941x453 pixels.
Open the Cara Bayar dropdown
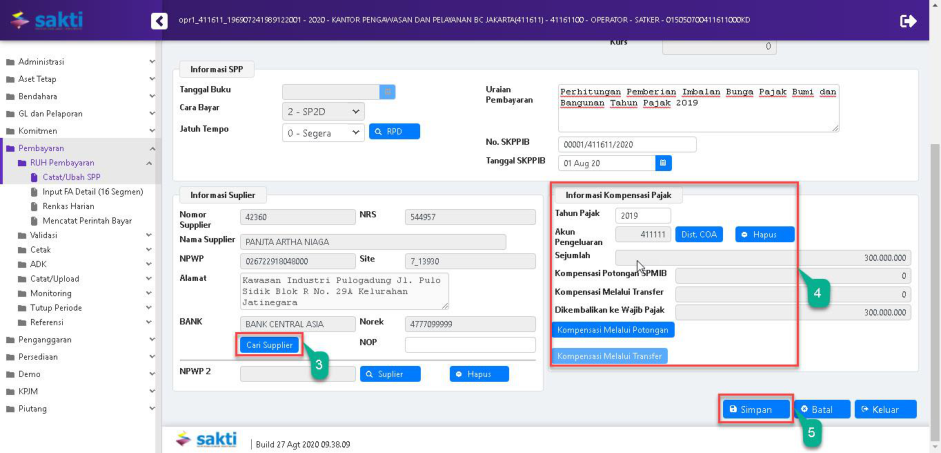[323, 112]
